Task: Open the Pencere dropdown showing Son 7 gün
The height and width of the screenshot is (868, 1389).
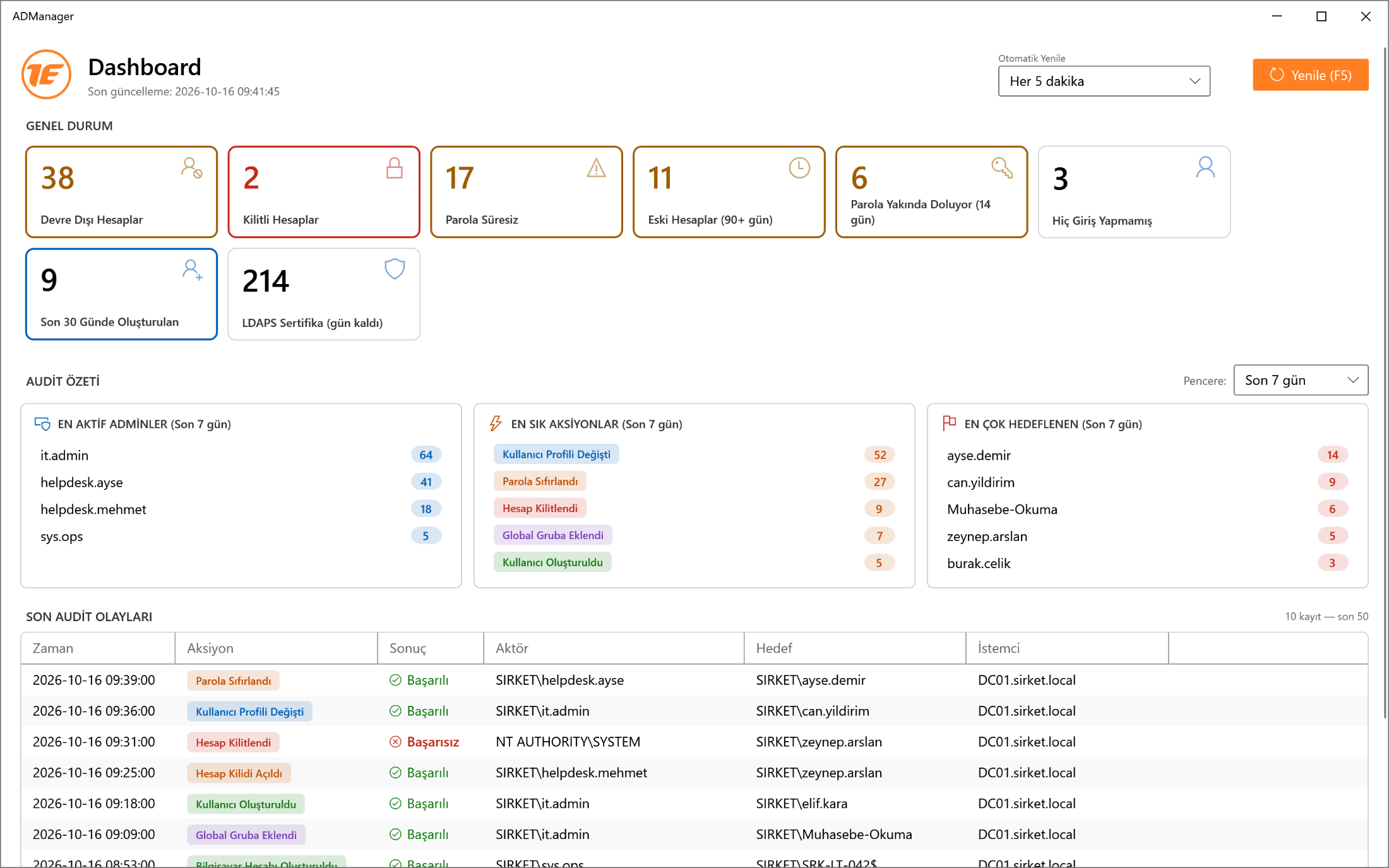Action: click(1301, 380)
